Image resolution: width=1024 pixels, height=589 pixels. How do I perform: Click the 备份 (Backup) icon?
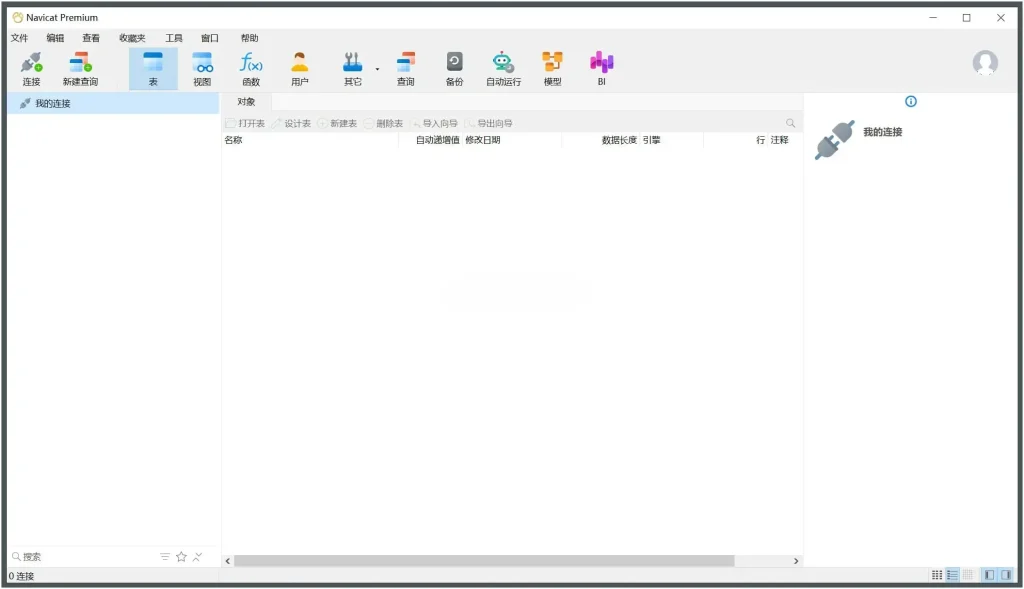[x=455, y=69]
